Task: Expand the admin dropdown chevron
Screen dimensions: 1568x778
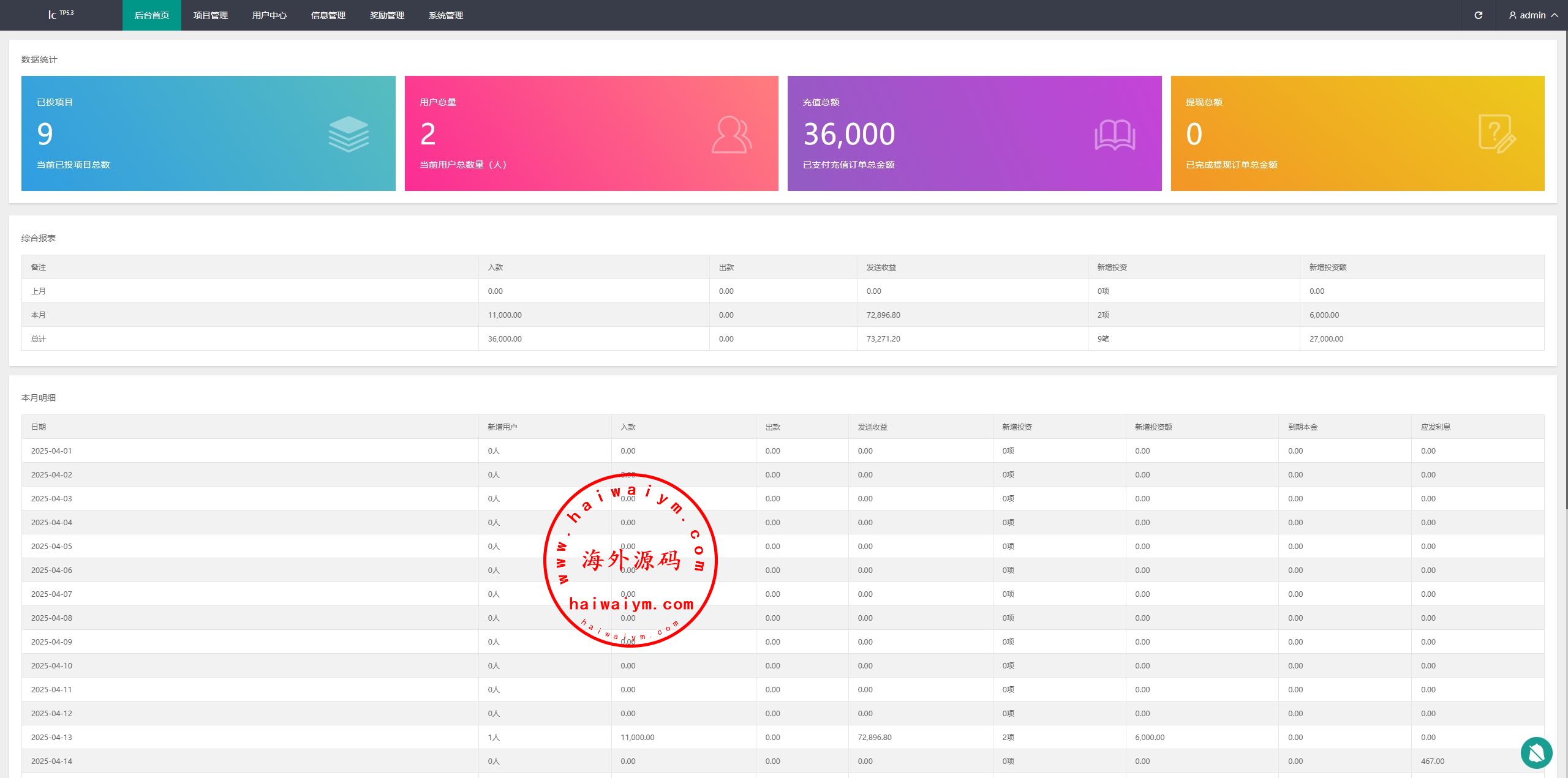Action: coord(1555,15)
